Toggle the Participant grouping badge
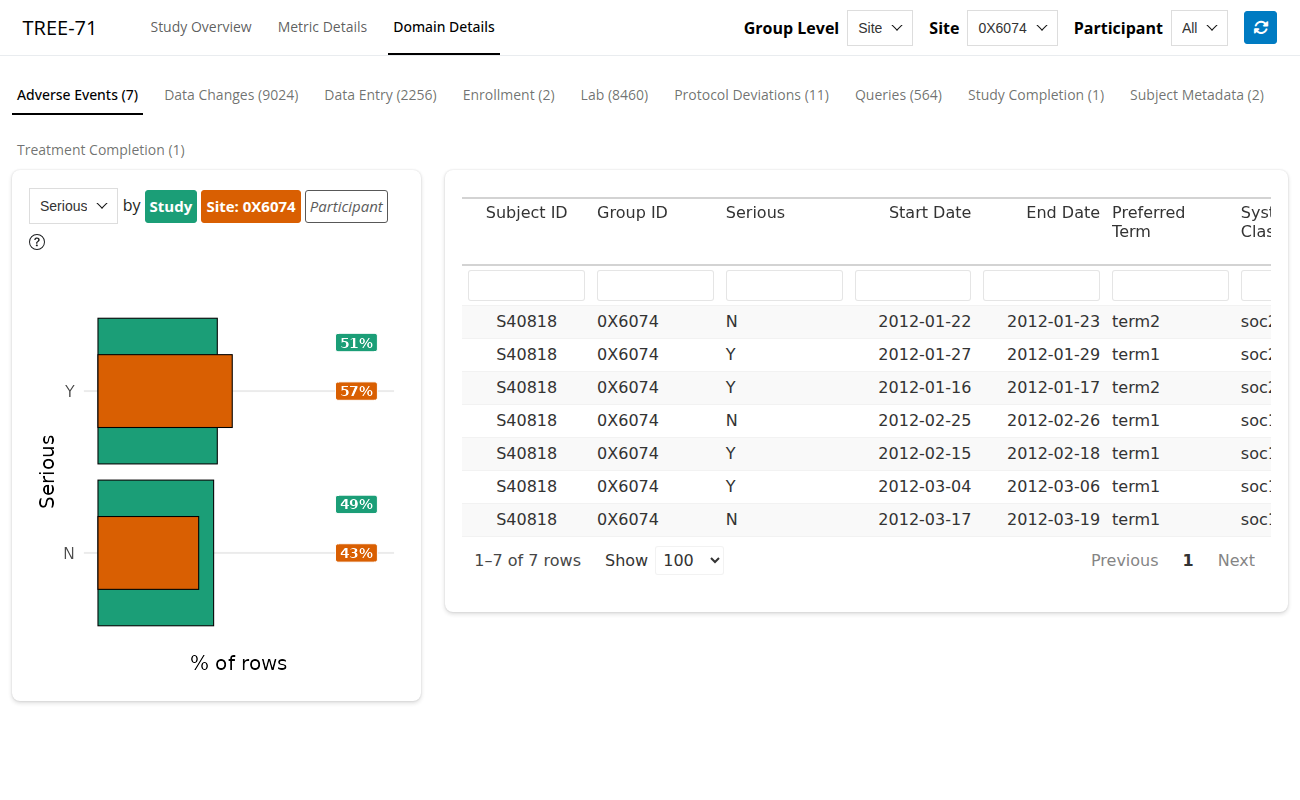Image resolution: width=1300 pixels, height=800 pixels. pyautogui.click(x=346, y=207)
